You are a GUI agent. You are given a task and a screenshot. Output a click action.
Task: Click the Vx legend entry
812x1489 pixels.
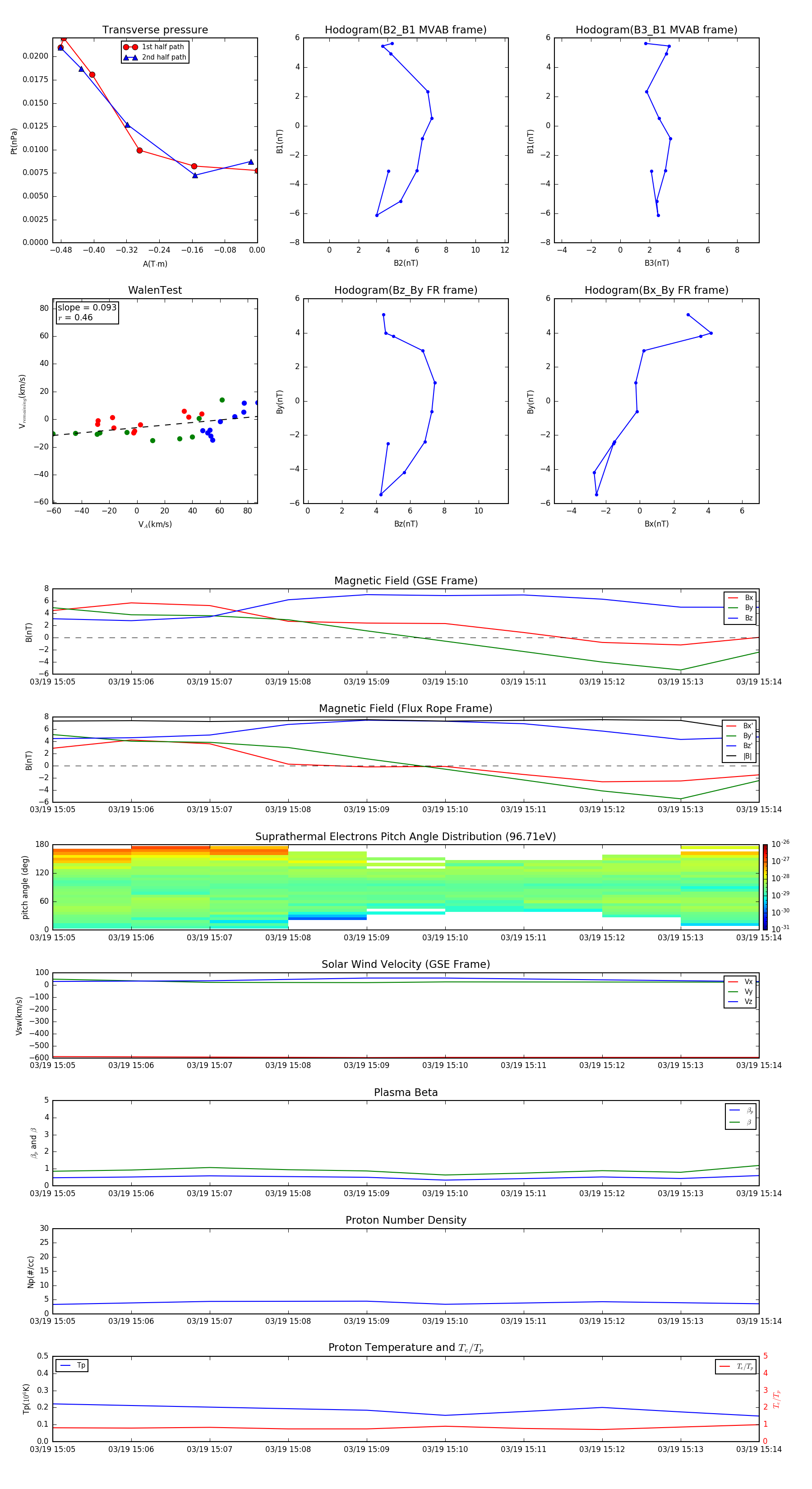740,981
